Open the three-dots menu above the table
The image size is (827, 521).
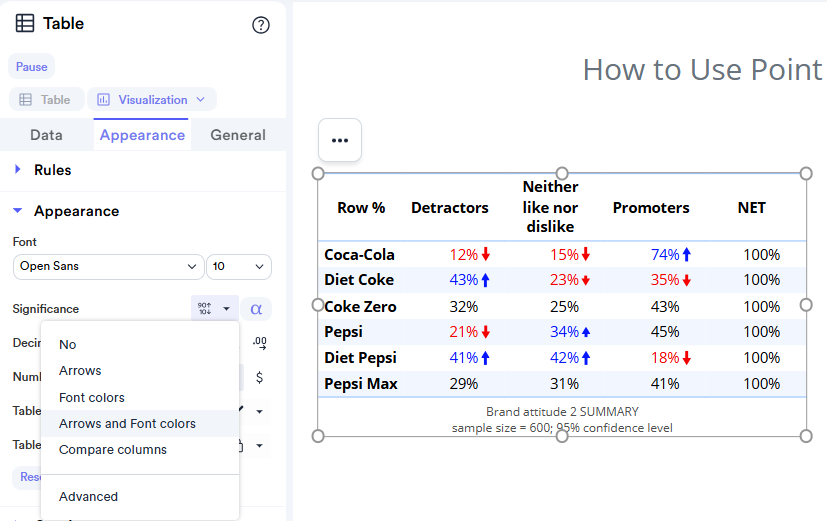[x=340, y=140]
